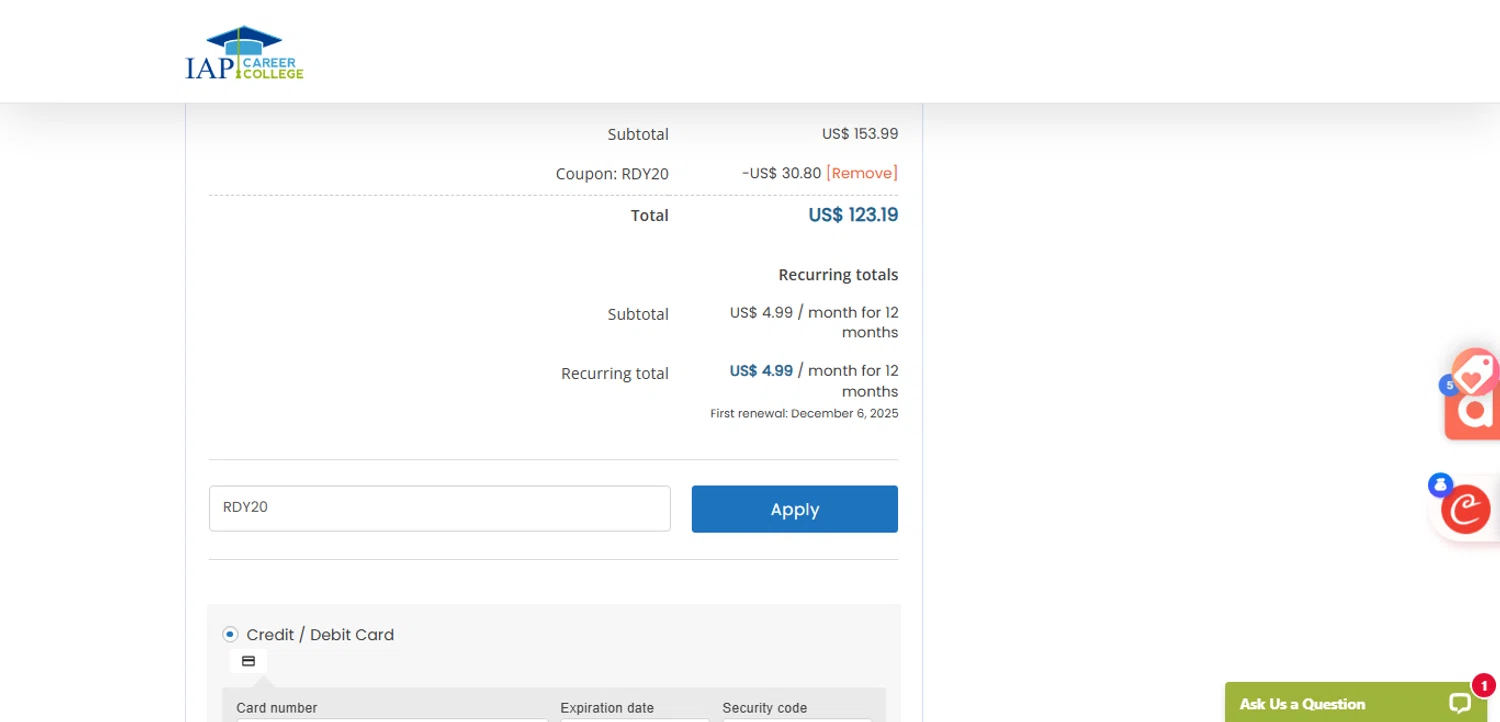Viewport: 1500px width, 722px height.
Task: Select the total amount US$ 123.19
Action: click(853, 215)
